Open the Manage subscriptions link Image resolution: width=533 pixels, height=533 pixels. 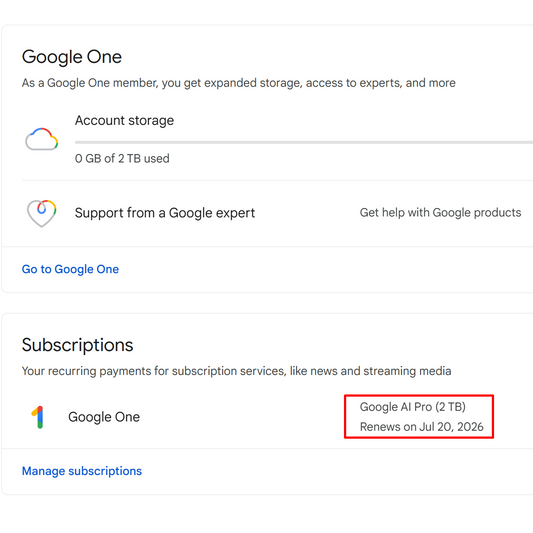[x=82, y=471]
